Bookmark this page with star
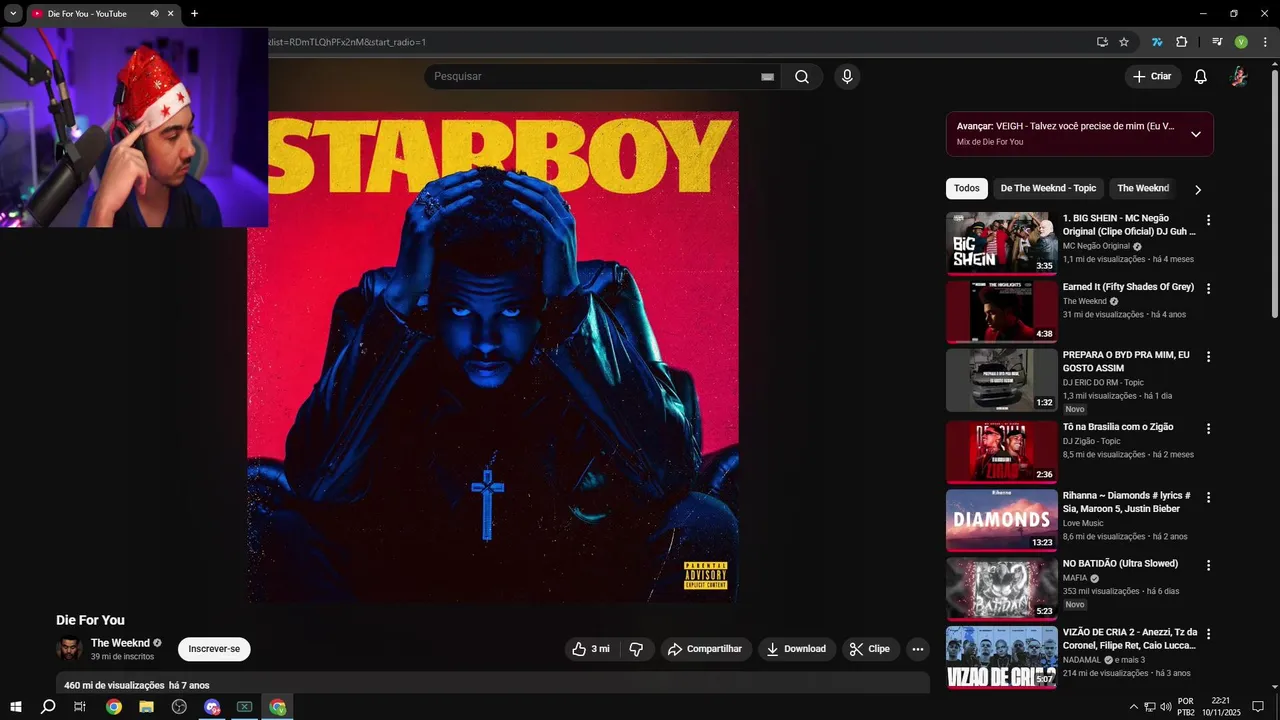This screenshot has height=720, width=1280. pos(1124,42)
